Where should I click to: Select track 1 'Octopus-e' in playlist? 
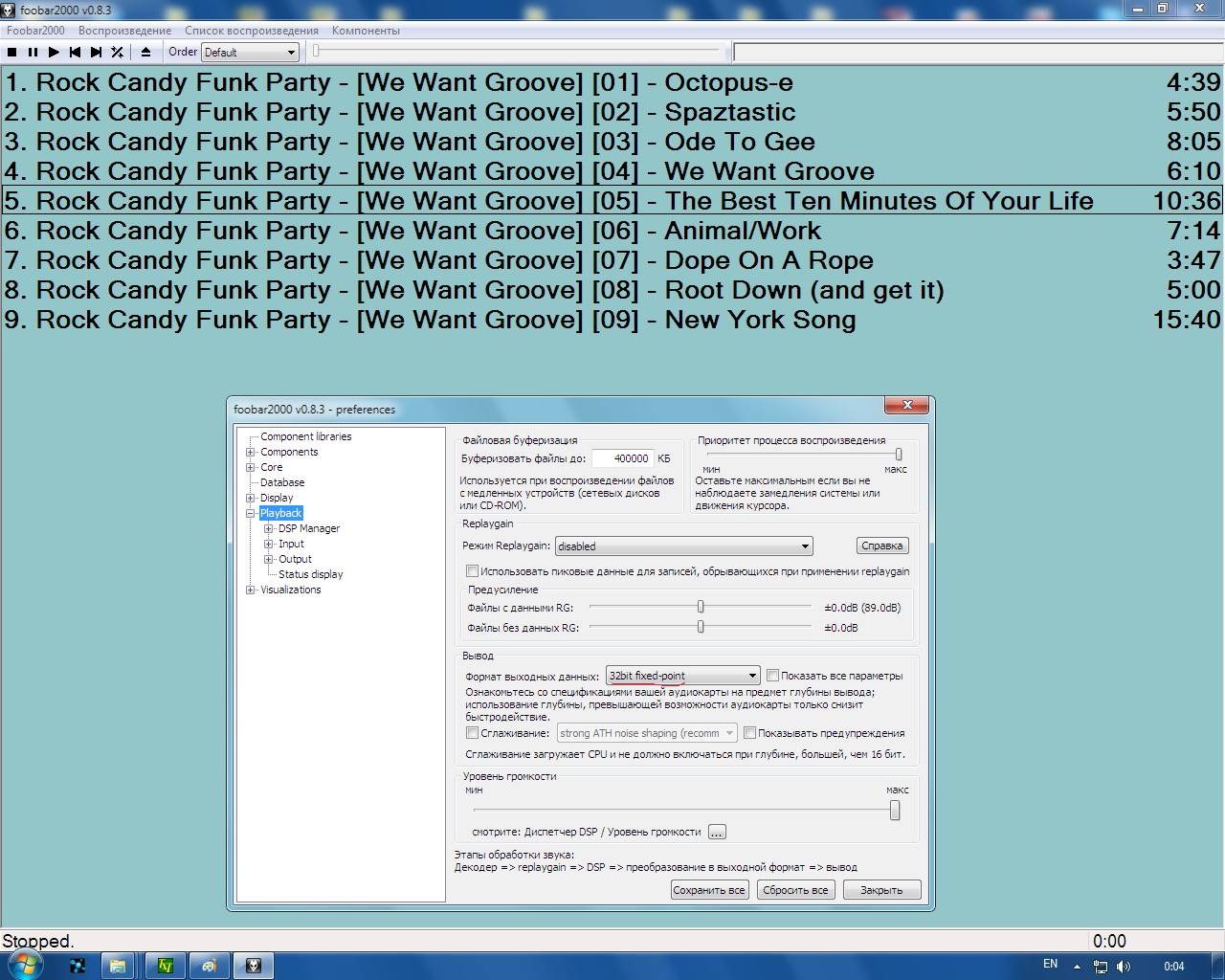coord(612,82)
